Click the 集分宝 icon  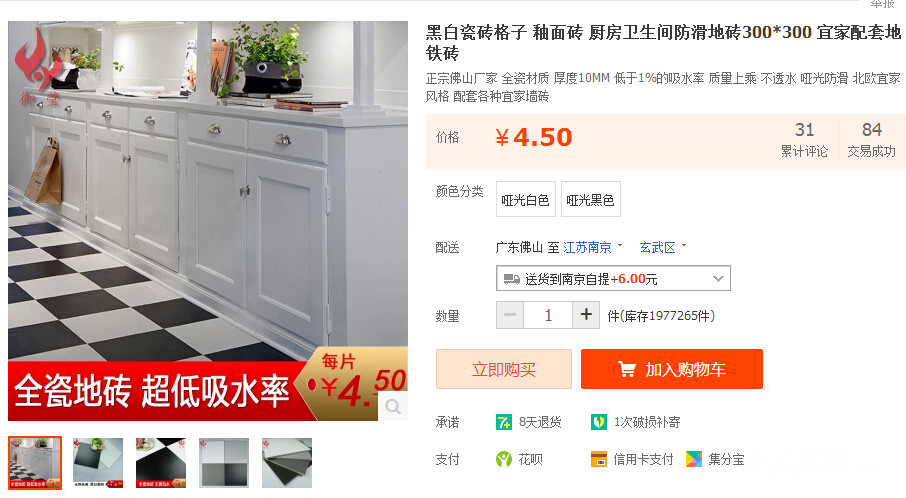(x=694, y=459)
